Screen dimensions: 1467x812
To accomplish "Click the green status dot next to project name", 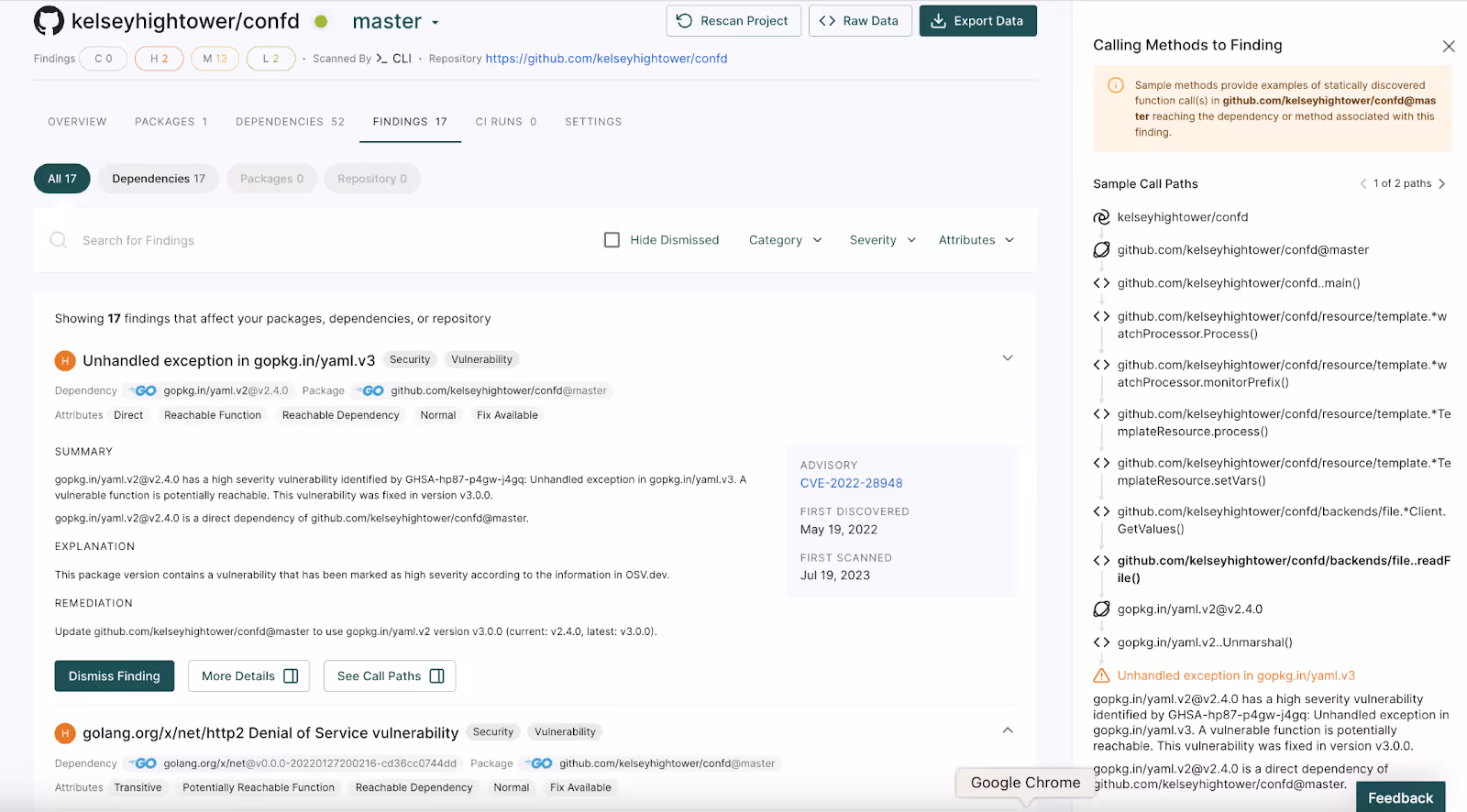I will (x=321, y=21).
